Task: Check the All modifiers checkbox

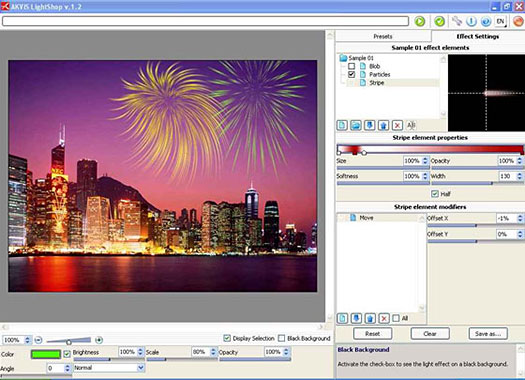Action: 396,318
